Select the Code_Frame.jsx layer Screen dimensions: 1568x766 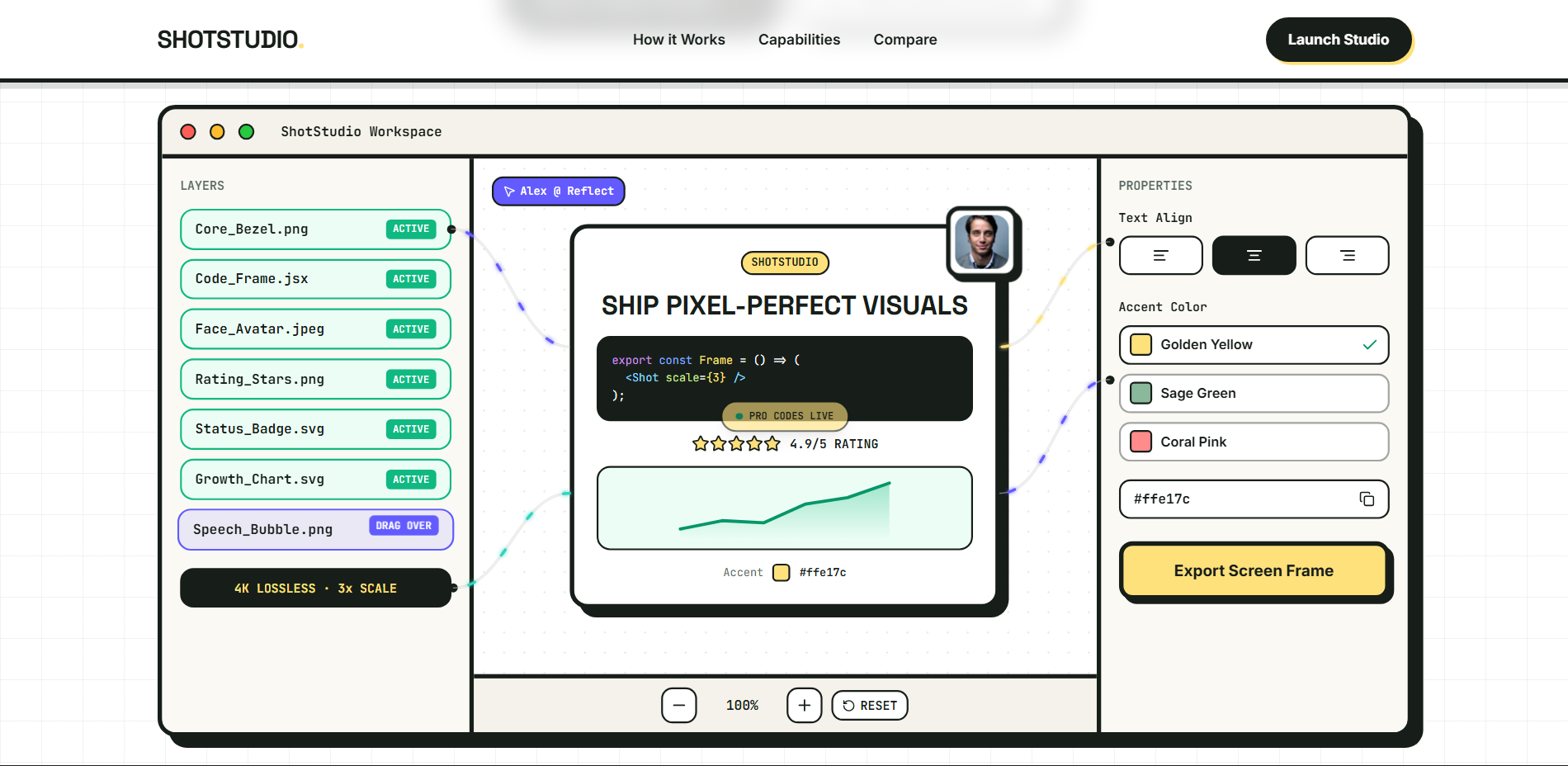pos(315,280)
